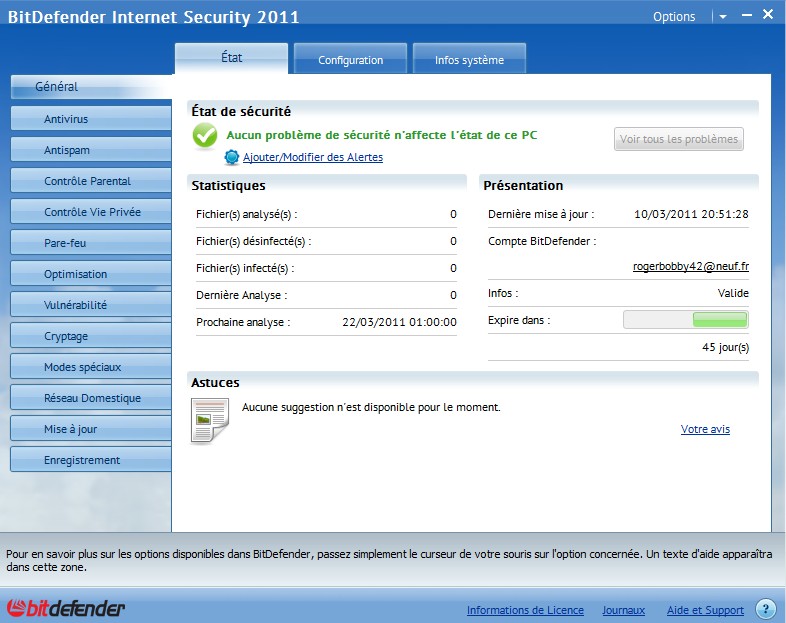Open the Antispam section
The height and width of the screenshot is (623, 786).
pyautogui.click(x=91, y=150)
